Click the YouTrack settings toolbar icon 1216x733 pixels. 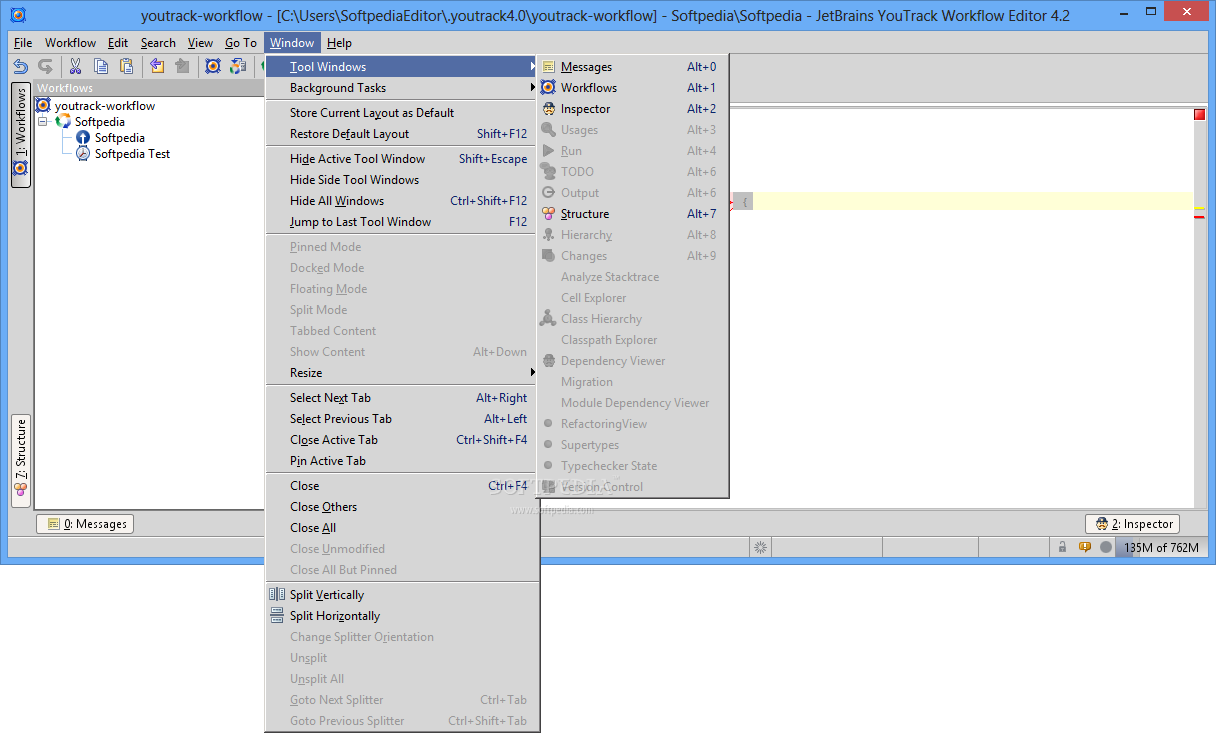pyautogui.click(x=213, y=66)
